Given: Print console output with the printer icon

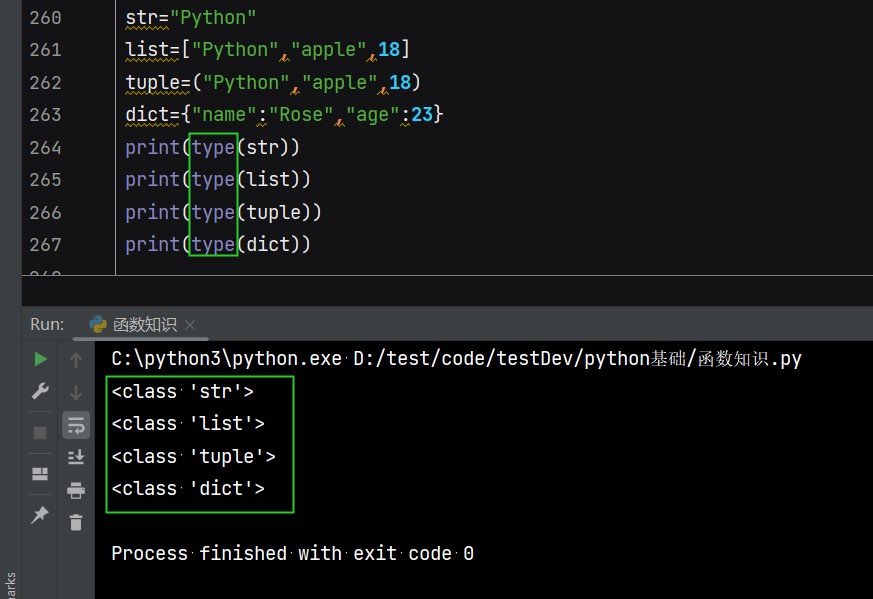Looking at the screenshot, I should [76, 489].
